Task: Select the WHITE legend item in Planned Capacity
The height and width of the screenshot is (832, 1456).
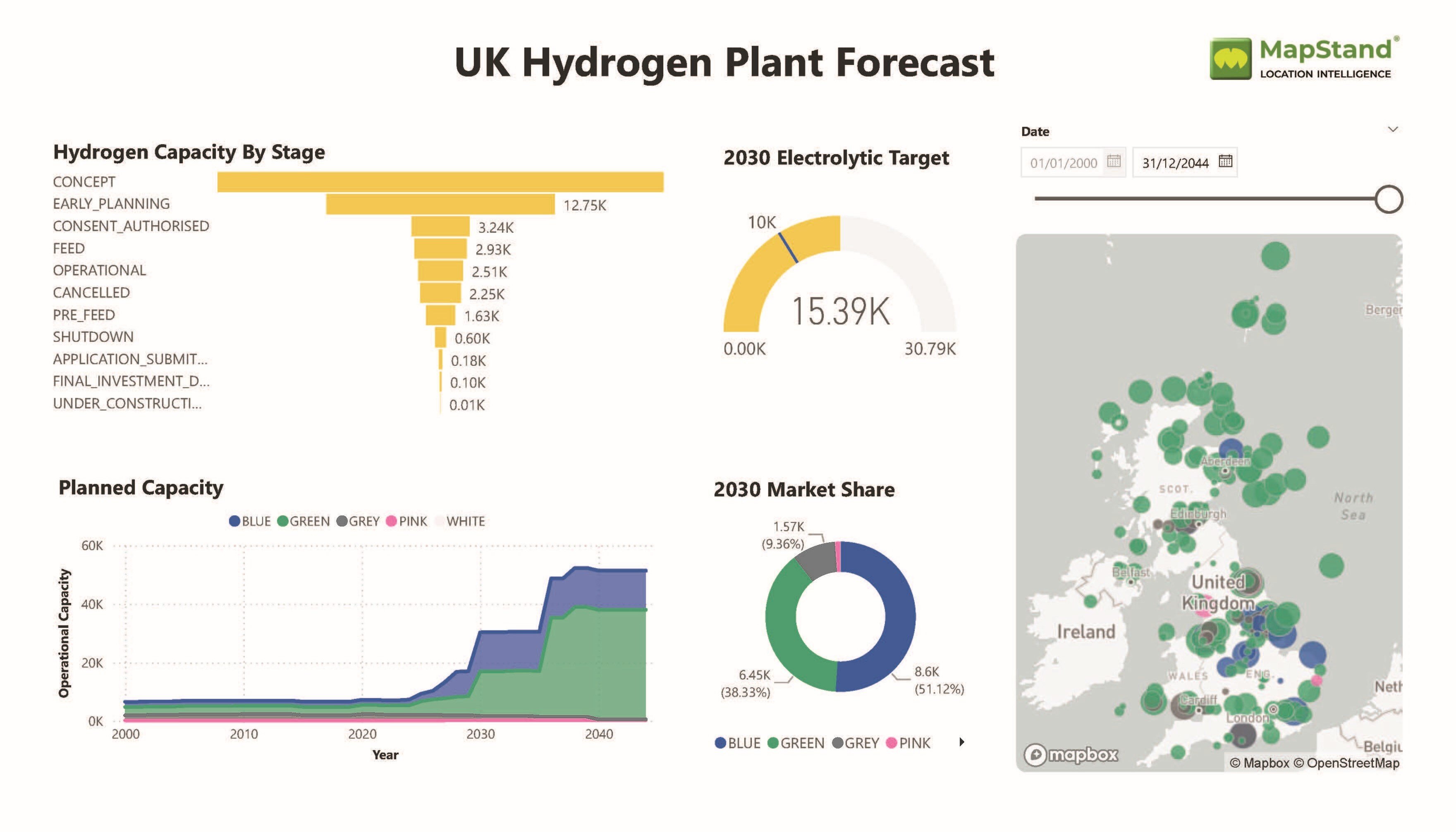Action: (459, 521)
